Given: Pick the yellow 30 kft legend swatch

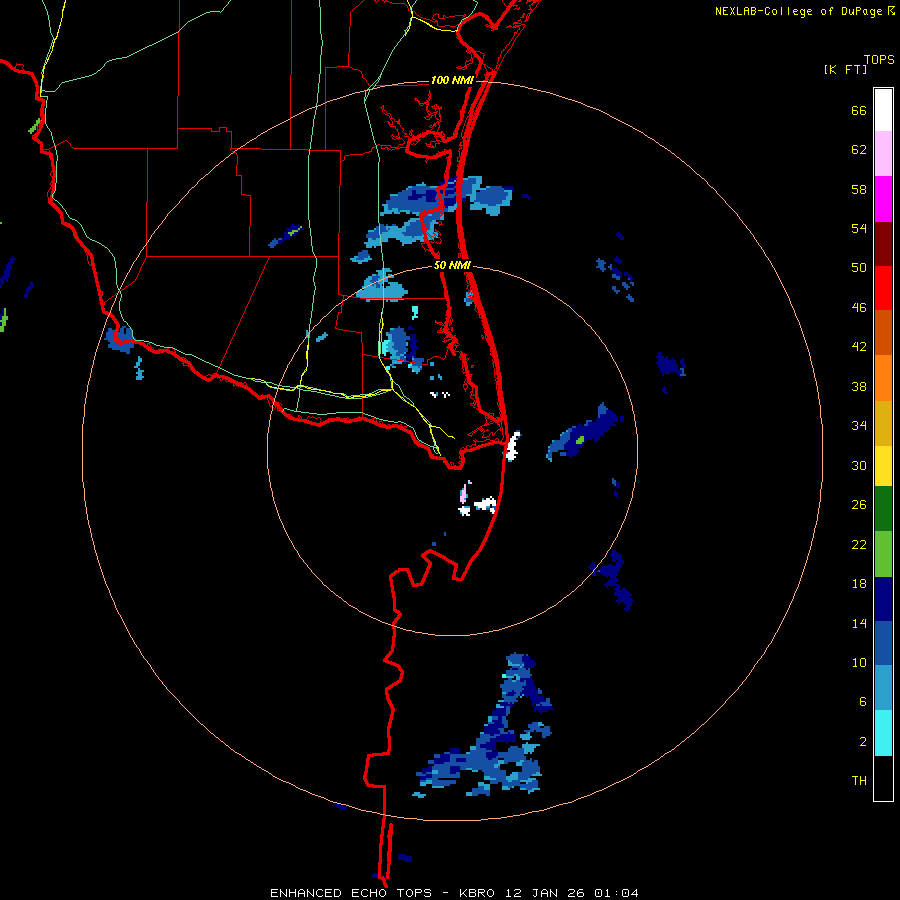Looking at the screenshot, I should point(883,466).
